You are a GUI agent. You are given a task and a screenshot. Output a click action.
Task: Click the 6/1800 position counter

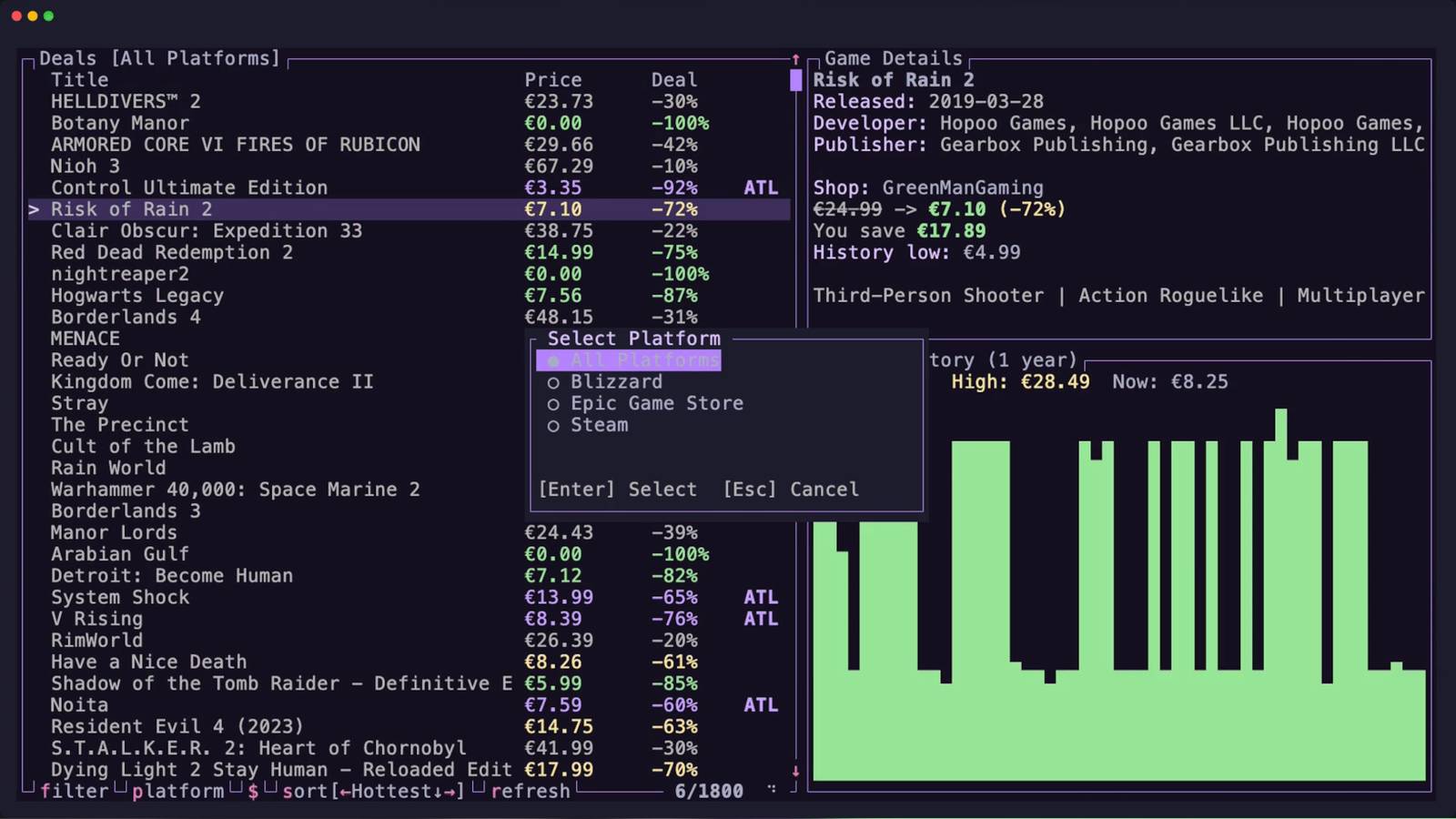709,792
